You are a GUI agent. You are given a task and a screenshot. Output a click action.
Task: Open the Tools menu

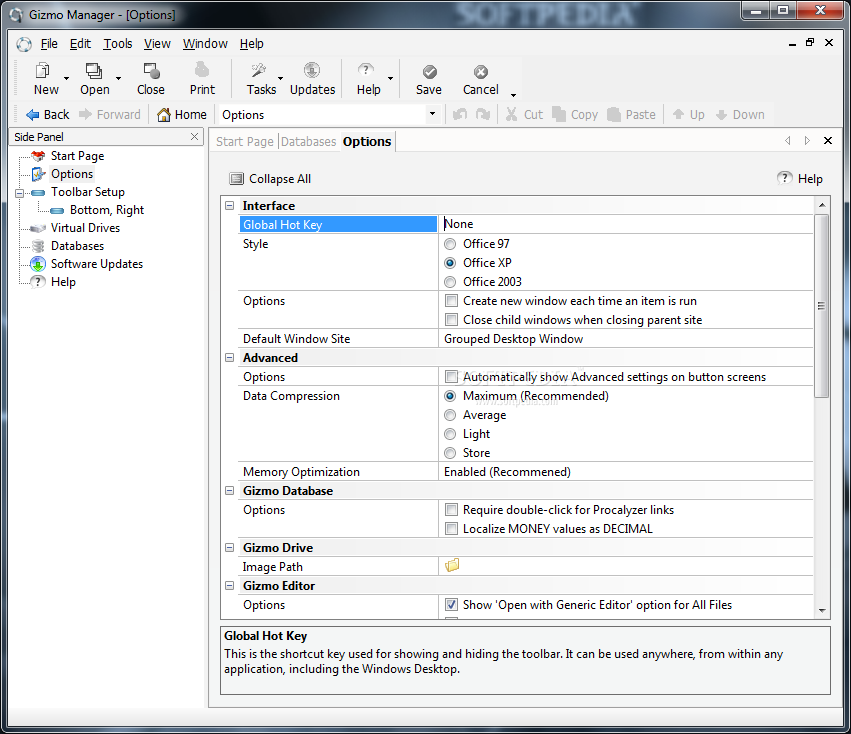118,43
